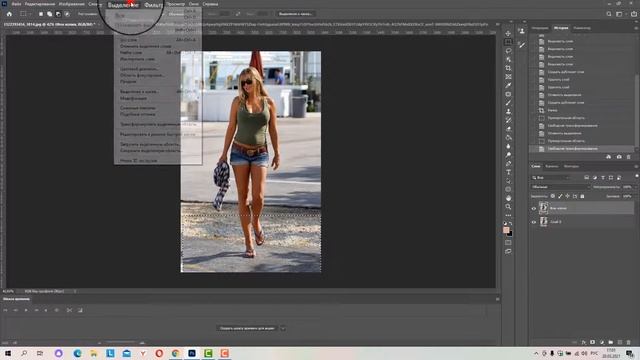Select the Clone Stamp tool
This screenshot has height=360, width=640.
[x=508, y=111]
